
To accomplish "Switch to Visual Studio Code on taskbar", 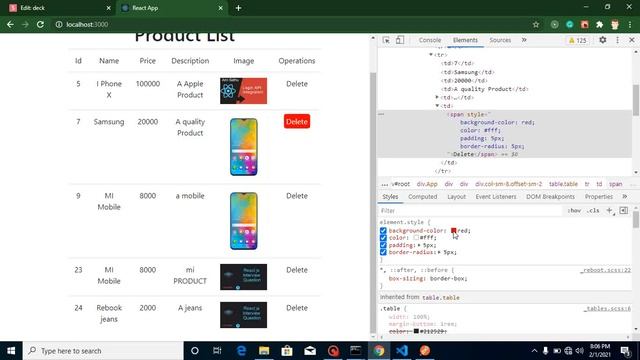I will click(x=402, y=351).
